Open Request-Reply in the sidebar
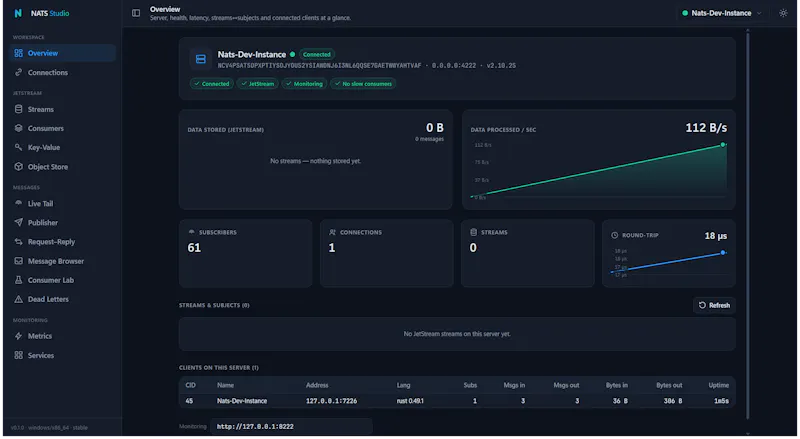Viewport: 800px width, 439px height. (x=62, y=242)
